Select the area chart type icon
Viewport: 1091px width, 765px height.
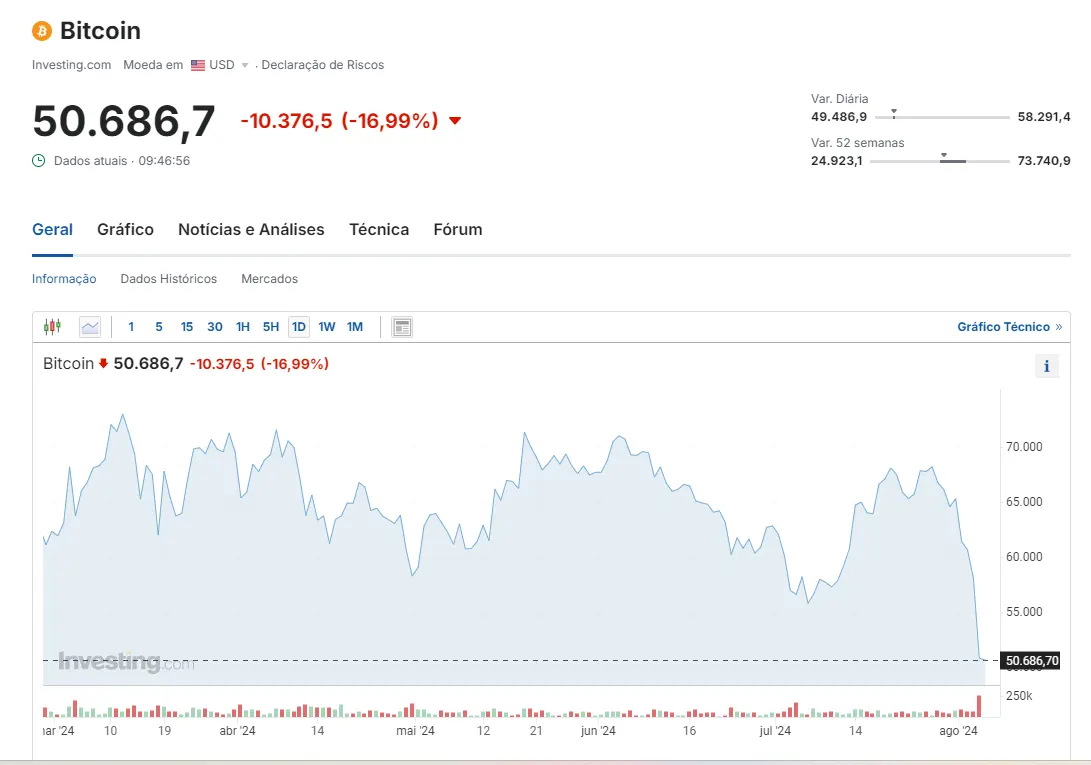[x=90, y=326]
